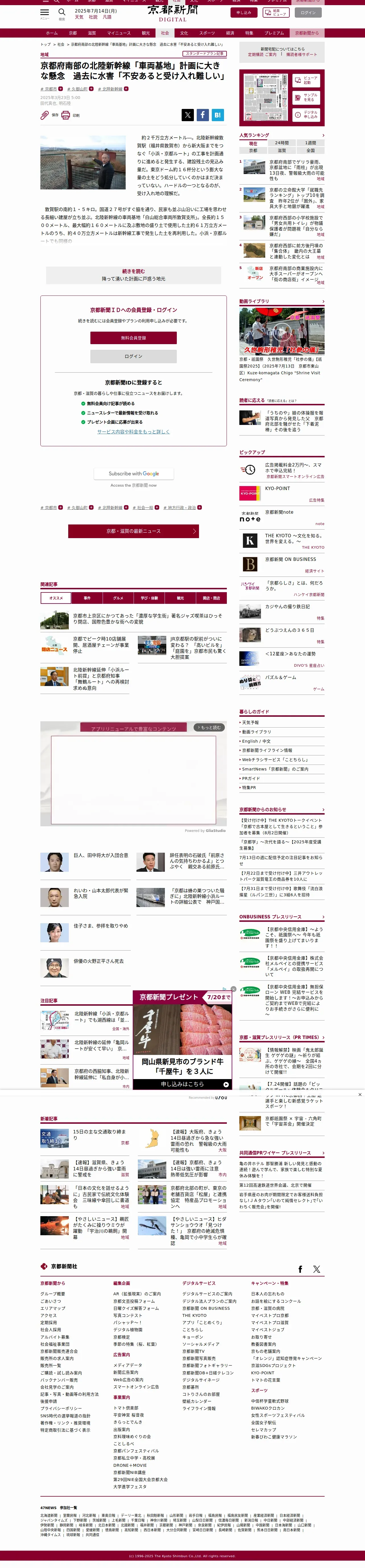Expand 京都新聞からのお知らせ chevron

tap(323, 809)
